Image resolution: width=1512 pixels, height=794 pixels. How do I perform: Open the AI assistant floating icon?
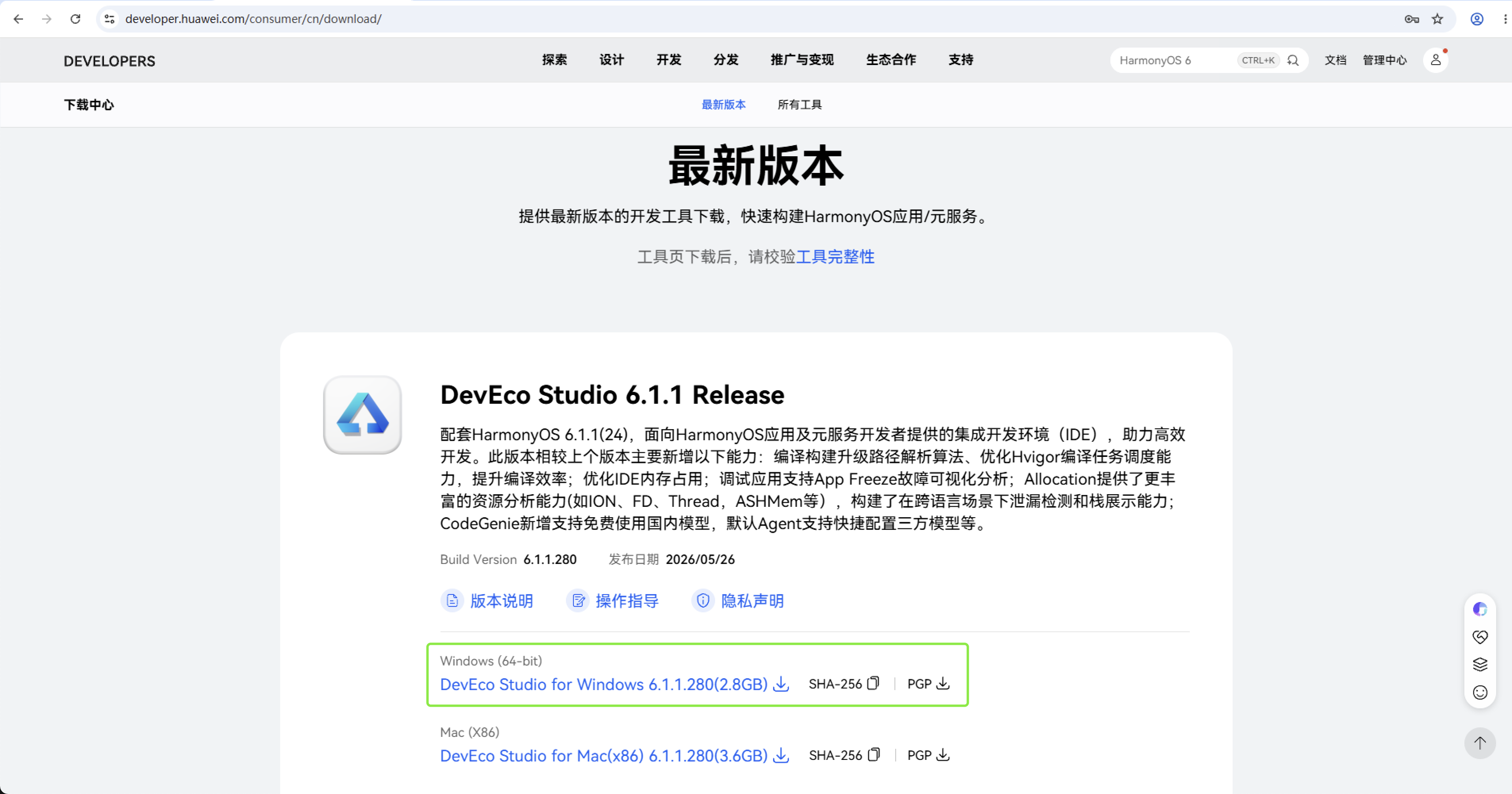click(1480, 609)
